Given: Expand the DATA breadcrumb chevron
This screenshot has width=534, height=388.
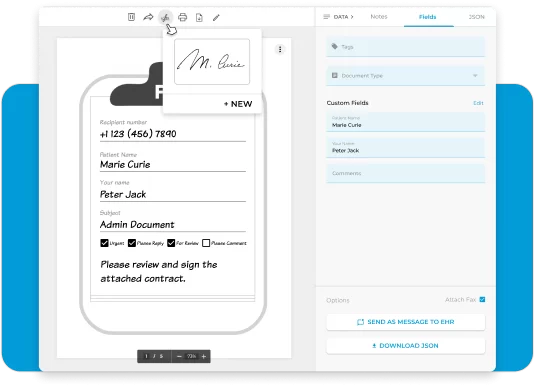Looking at the screenshot, I should 352,17.
